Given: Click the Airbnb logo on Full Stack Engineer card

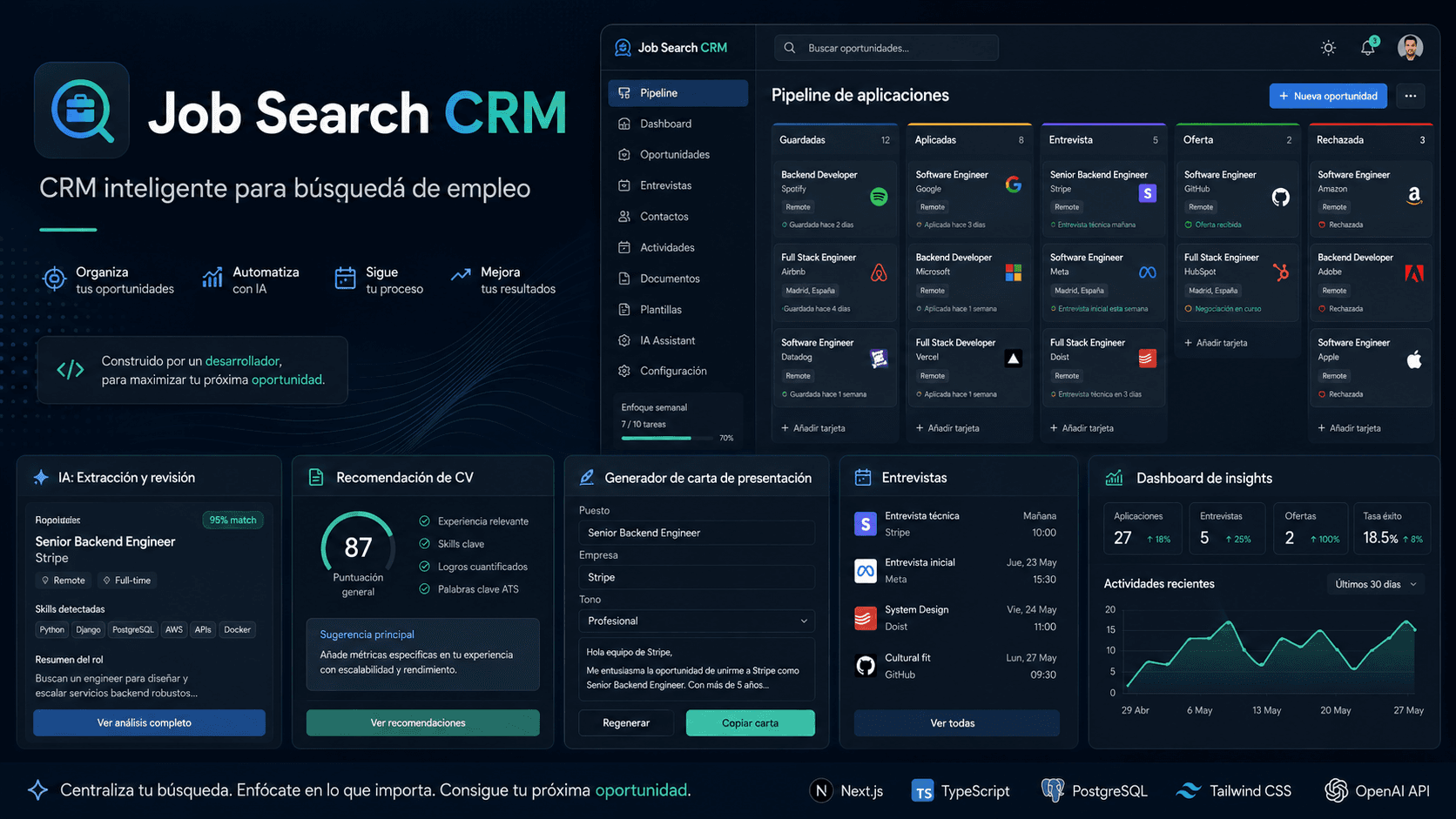Looking at the screenshot, I should [x=879, y=273].
